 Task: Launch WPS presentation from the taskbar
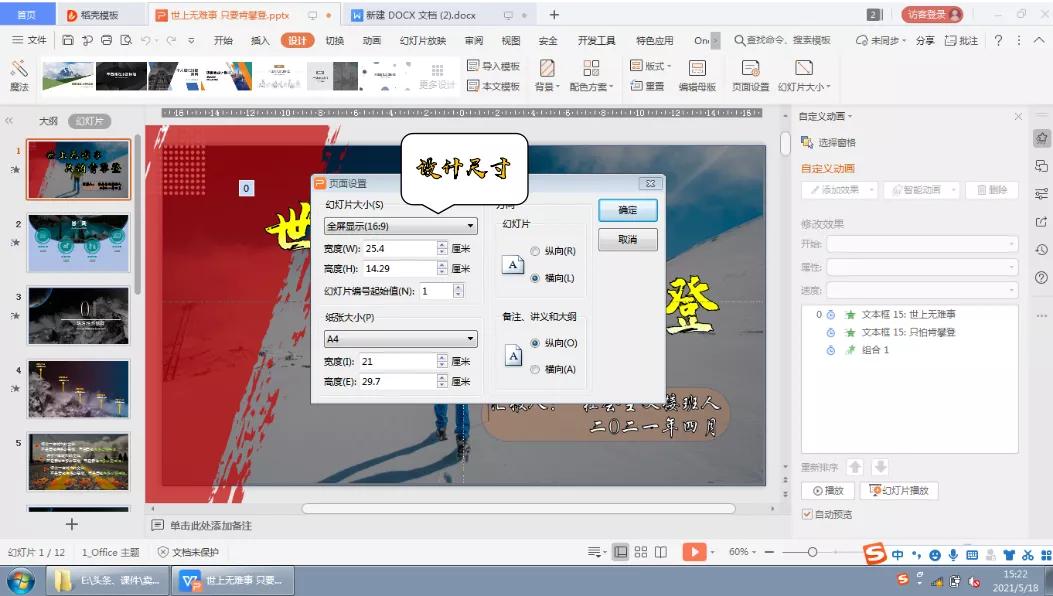(232, 578)
